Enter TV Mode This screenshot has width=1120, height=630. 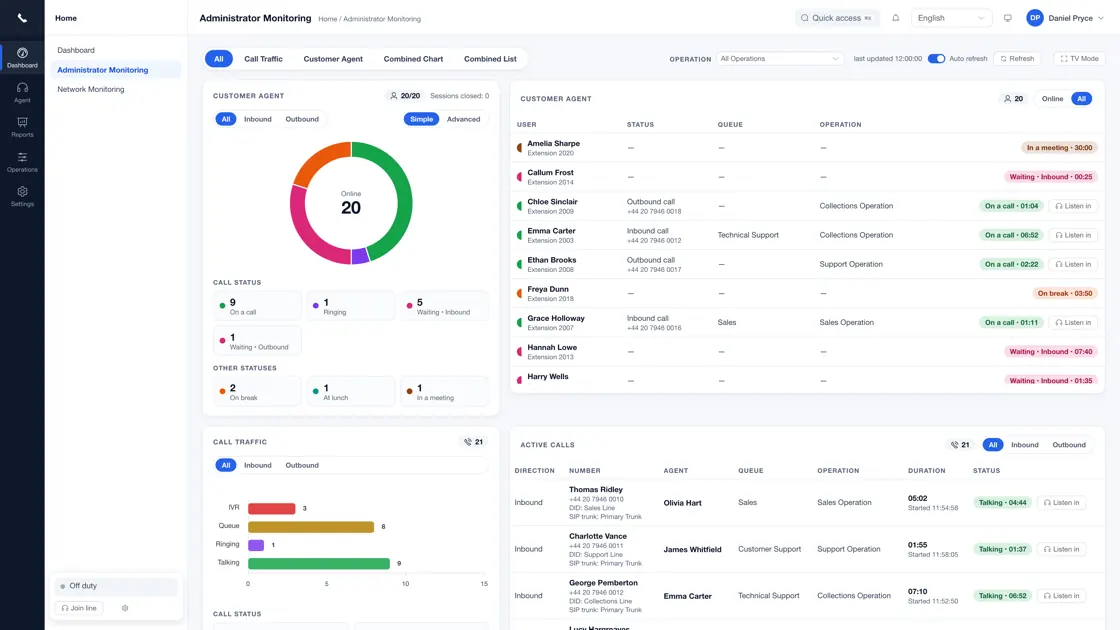coord(1079,59)
